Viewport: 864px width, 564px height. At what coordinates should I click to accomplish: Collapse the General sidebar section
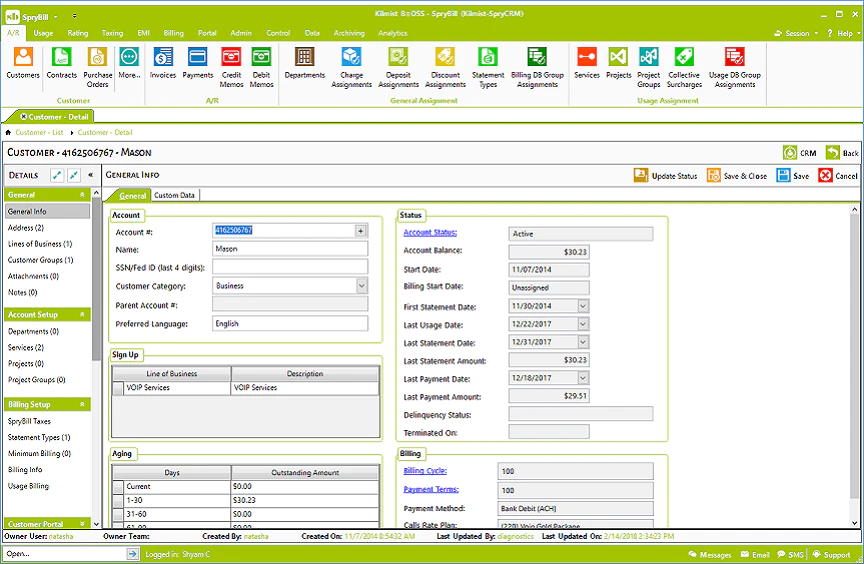(x=82, y=195)
